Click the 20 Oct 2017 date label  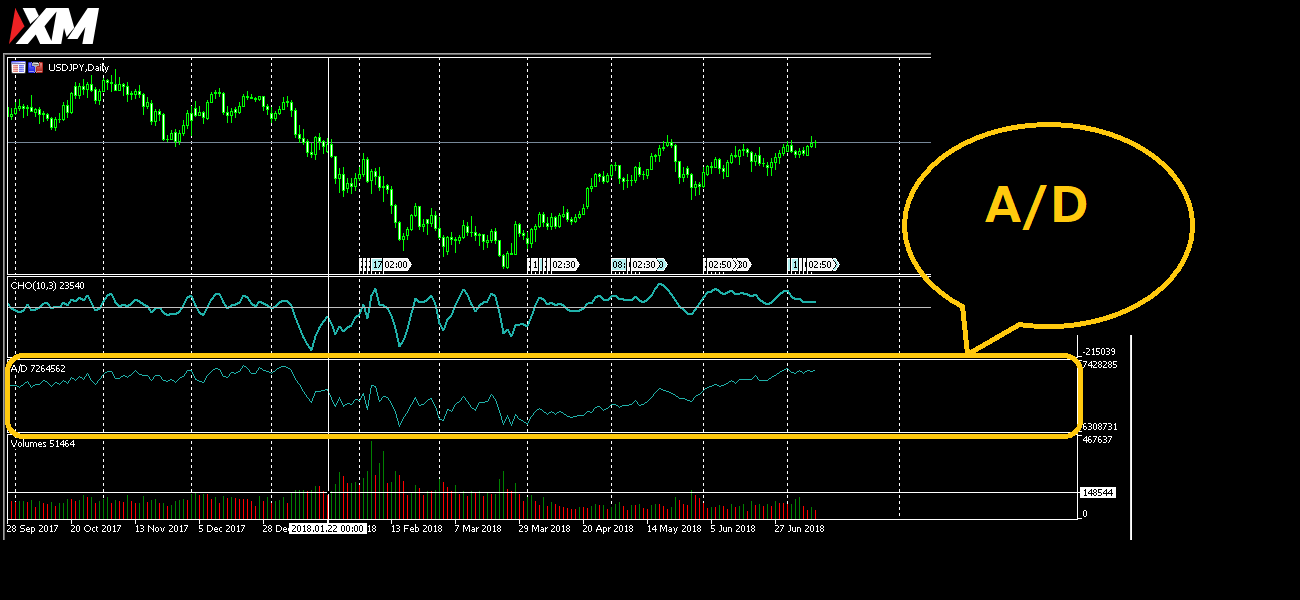click(x=95, y=528)
